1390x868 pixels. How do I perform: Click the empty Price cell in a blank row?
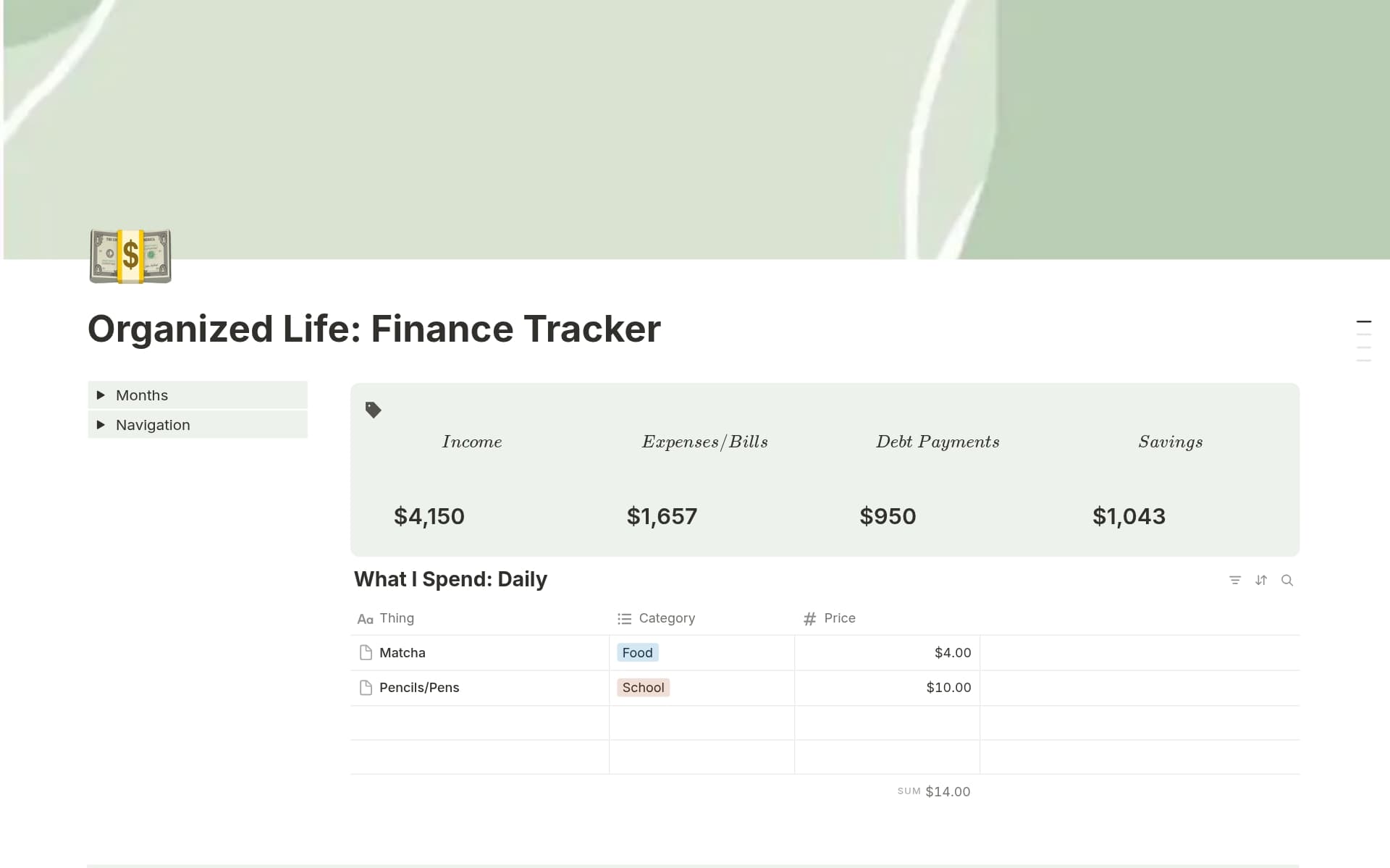887,722
